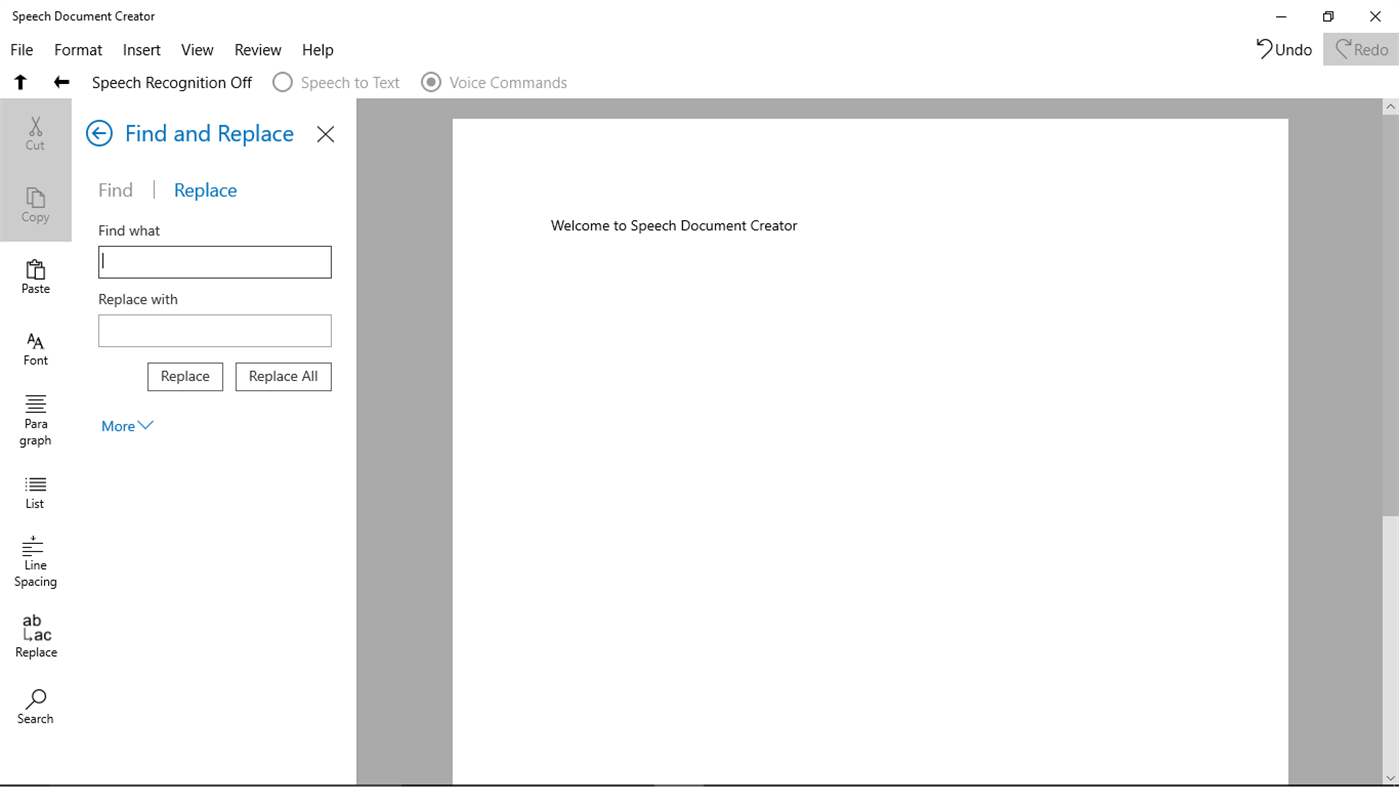Open the Format menu

click(x=78, y=49)
